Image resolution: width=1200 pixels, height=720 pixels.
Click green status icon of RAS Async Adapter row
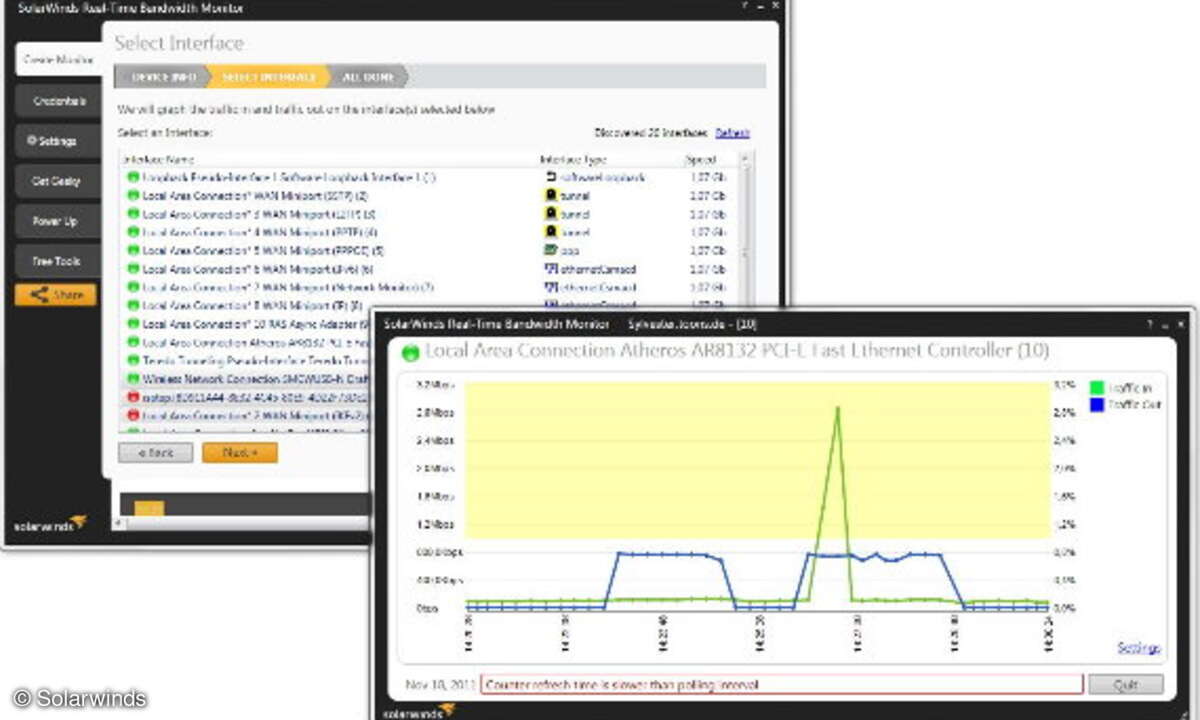(131, 324)
